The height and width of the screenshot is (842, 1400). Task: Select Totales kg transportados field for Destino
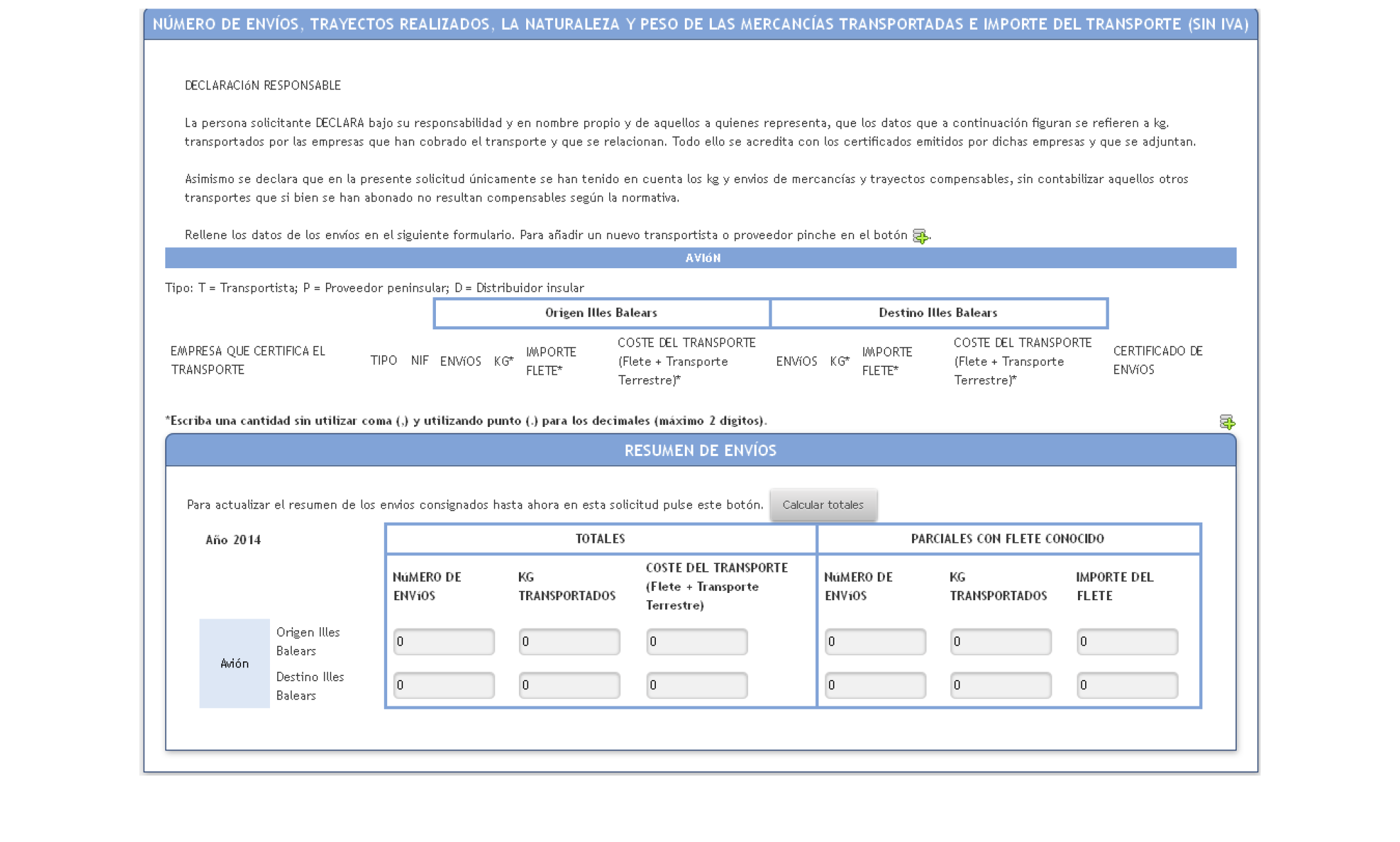click(x=570, y=685)
